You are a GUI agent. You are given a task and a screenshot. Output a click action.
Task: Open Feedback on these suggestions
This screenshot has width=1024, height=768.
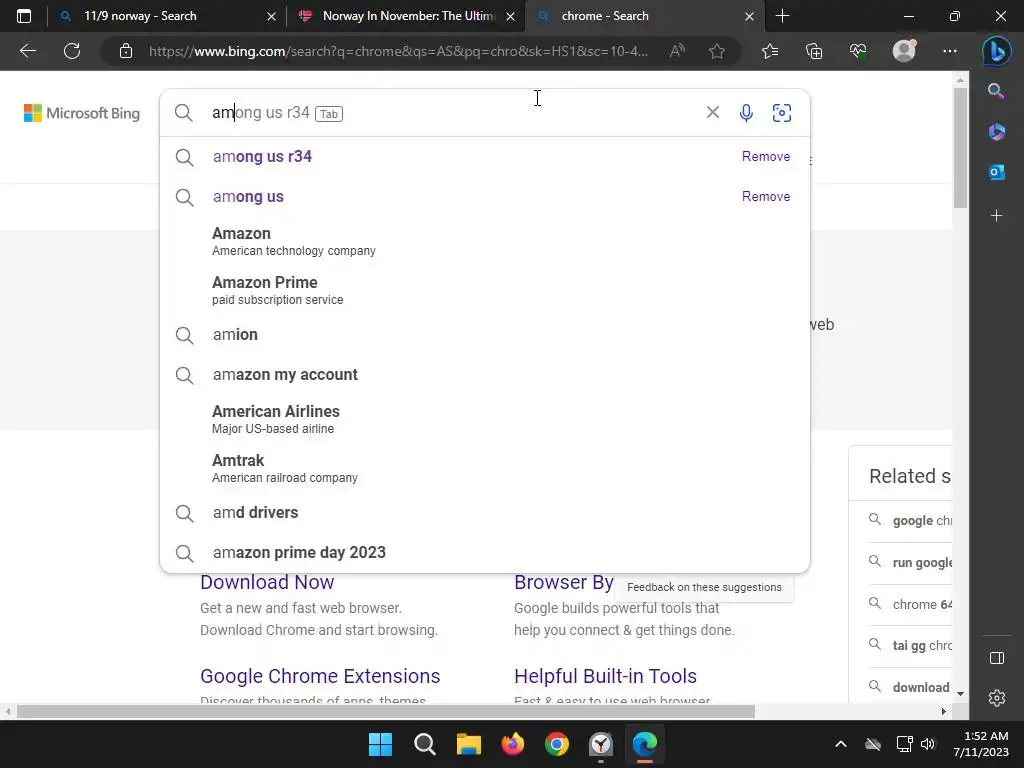[x=704, y=587]
